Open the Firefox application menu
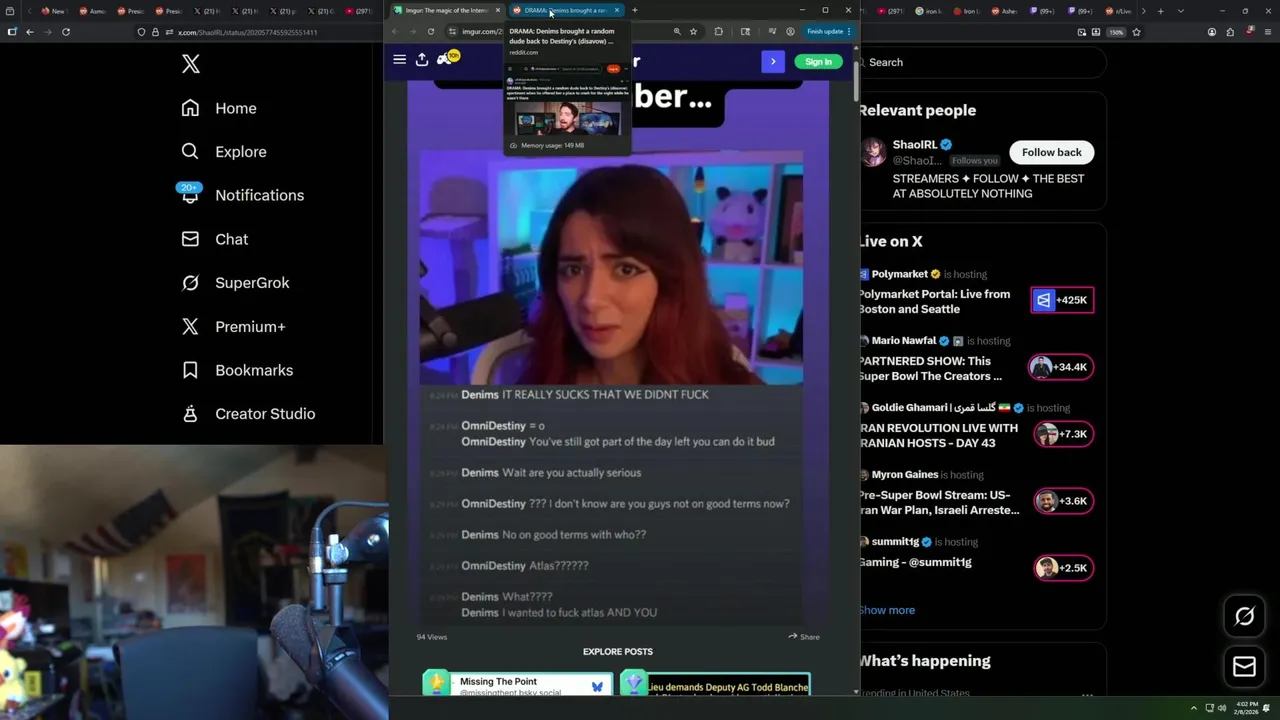The height and width of the screenshot is (720, 1280). 1268,32
